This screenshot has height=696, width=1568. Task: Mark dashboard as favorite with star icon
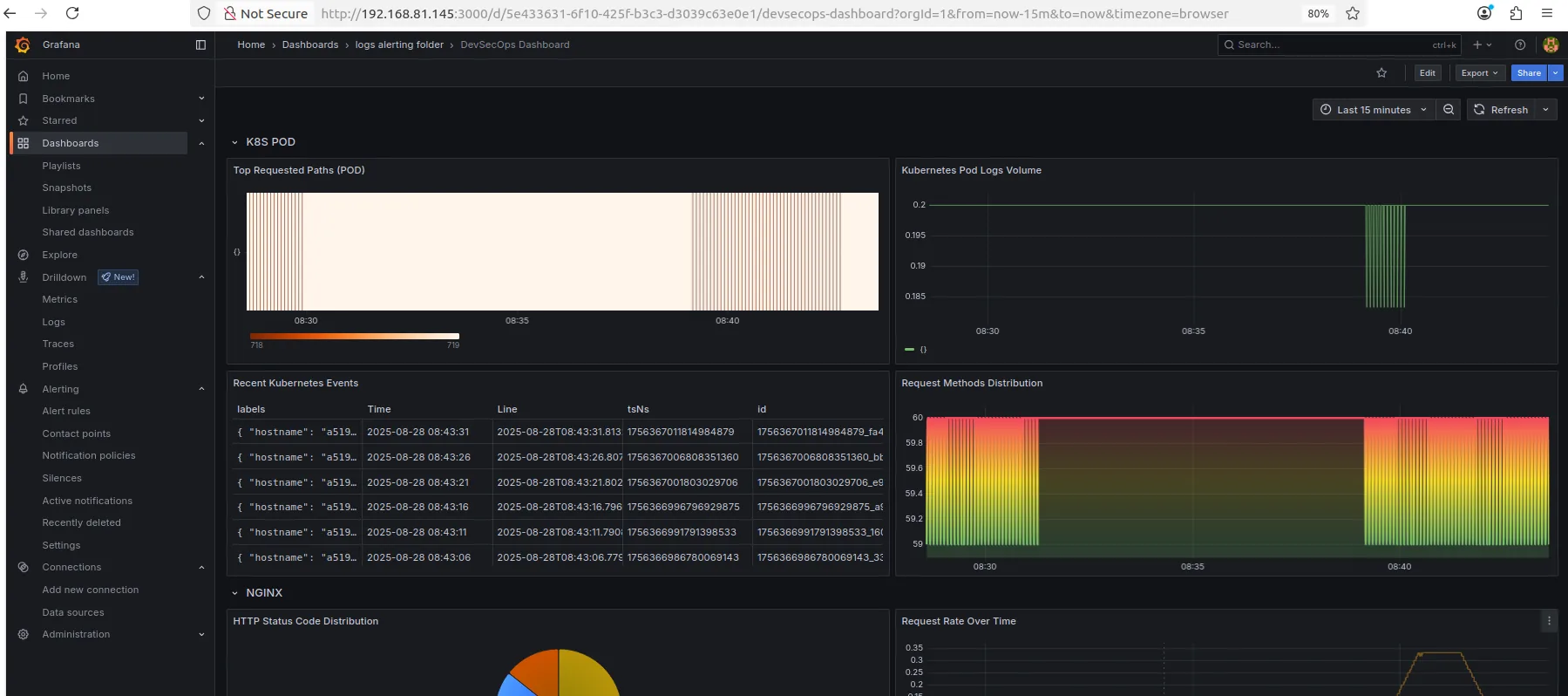pyautogui.click(x=1381, y=73)
